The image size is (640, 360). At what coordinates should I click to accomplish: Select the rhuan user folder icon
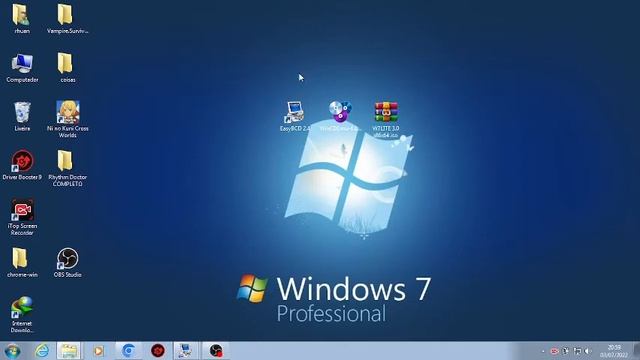(x=22, y=19)
